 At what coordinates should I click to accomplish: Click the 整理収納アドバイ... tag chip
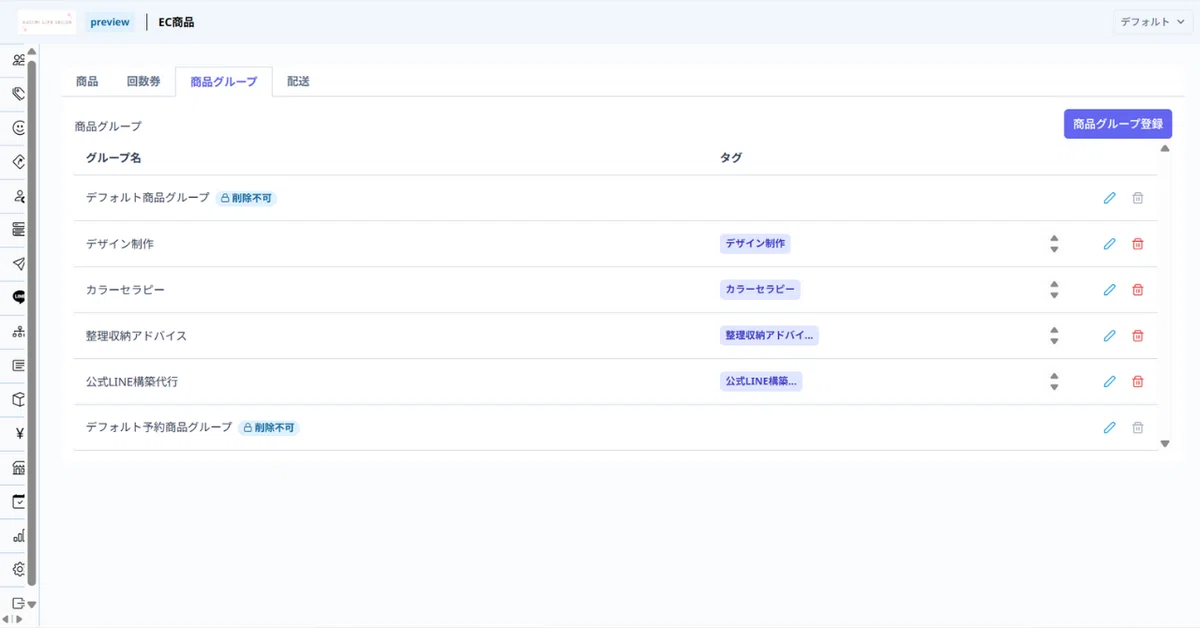click(x=769, y=336)
